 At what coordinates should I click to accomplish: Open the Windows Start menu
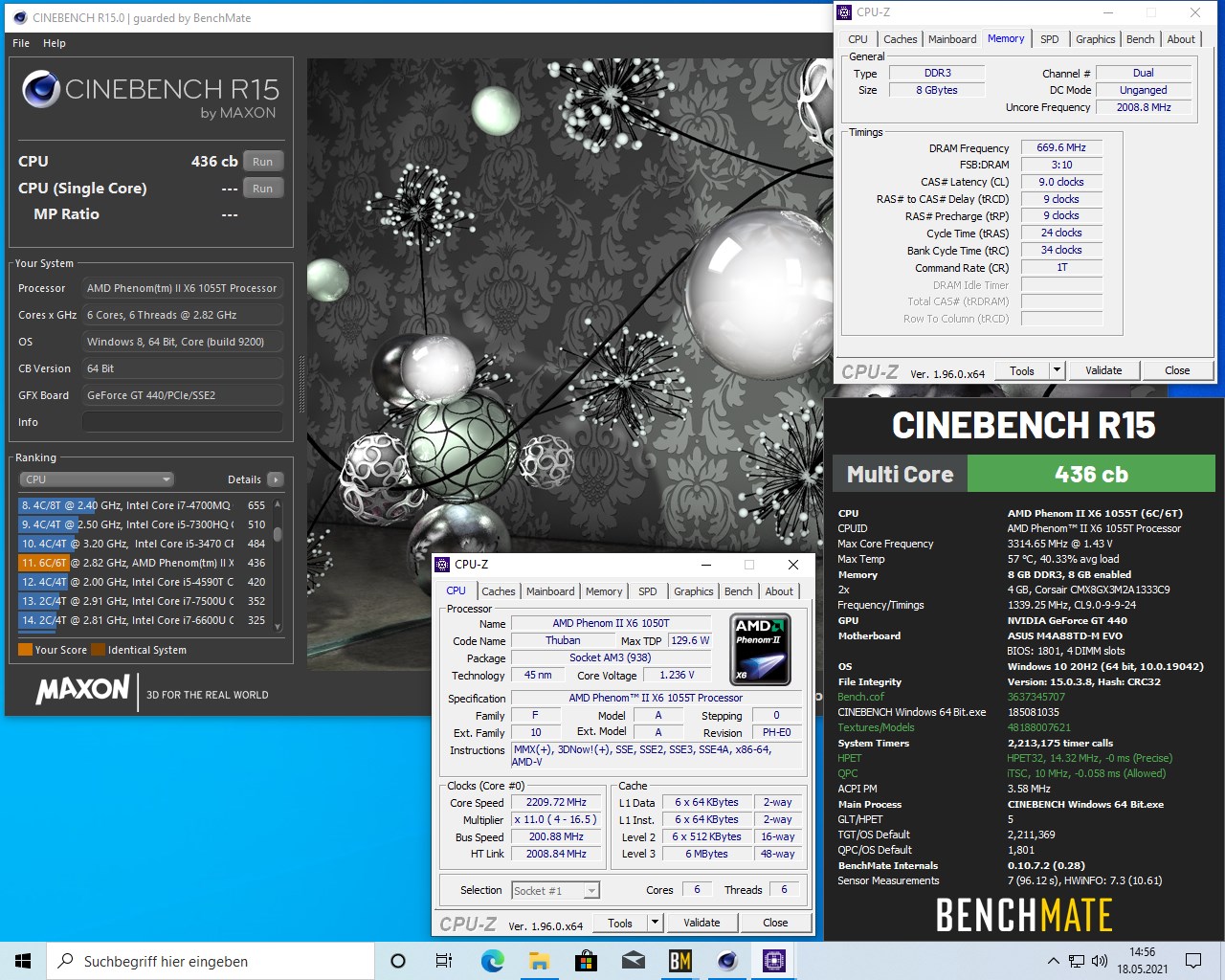click(23, 961)
